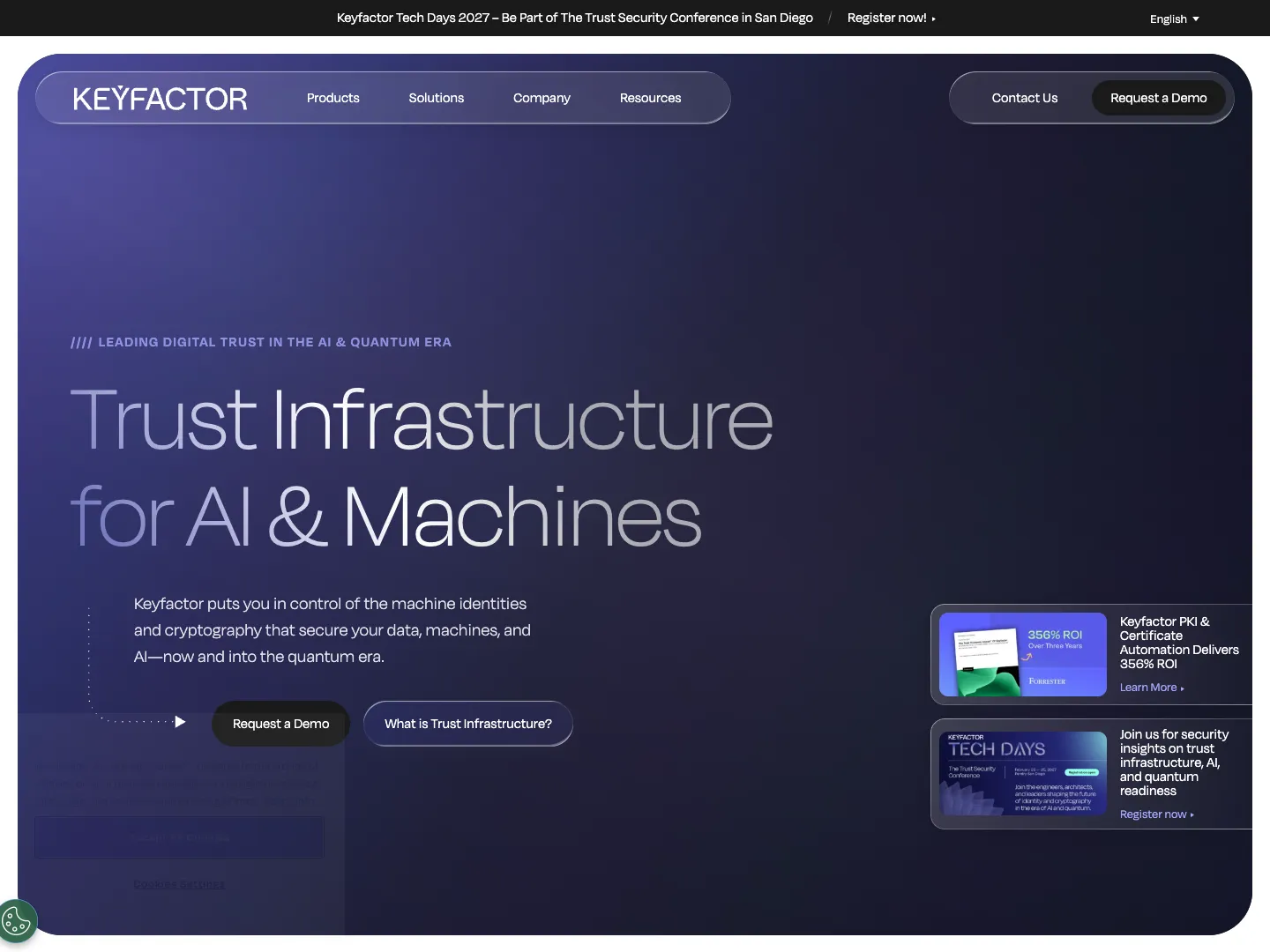The width and height of the screenshot is (1270, 952).
Task: Click the Keyfactor puts you in control paragraph
Action: (332, 630)
